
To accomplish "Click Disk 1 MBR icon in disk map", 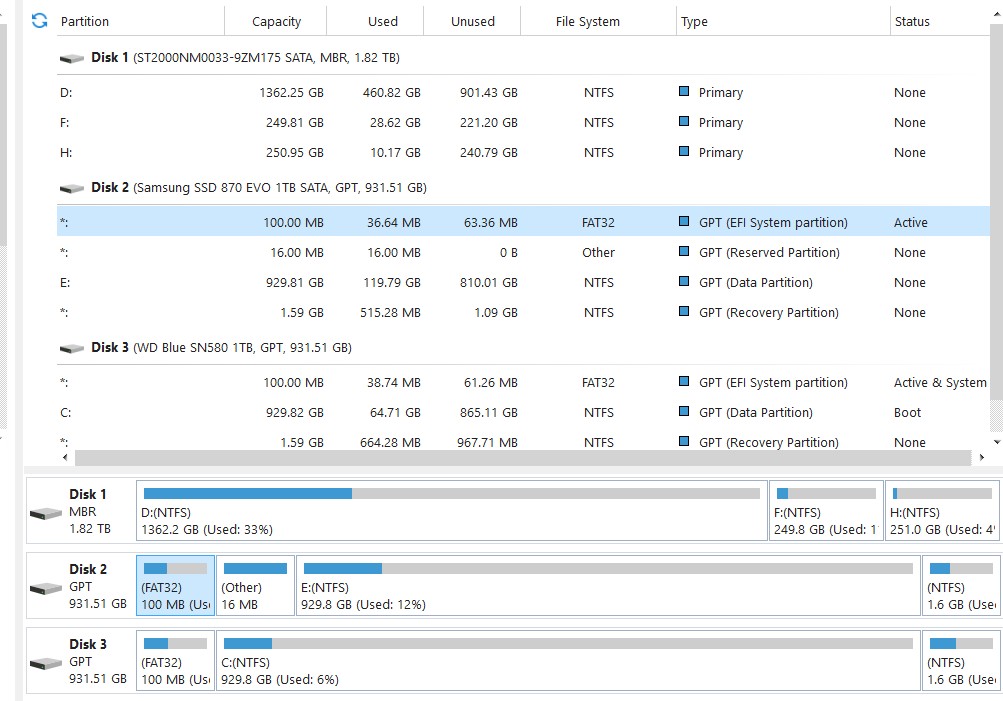I will pyautogui.click(x=45, y=513).
